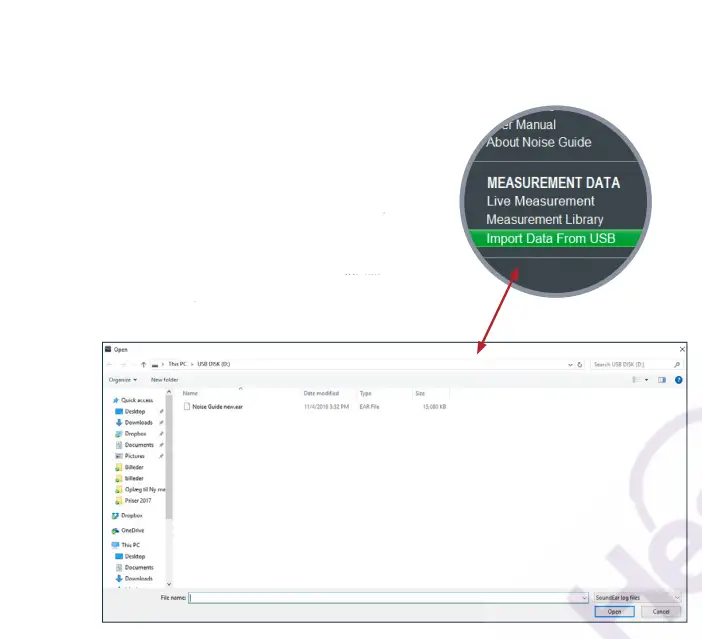
Task: Select the Noise Guide new.ear file
Action: pos(218,407)
